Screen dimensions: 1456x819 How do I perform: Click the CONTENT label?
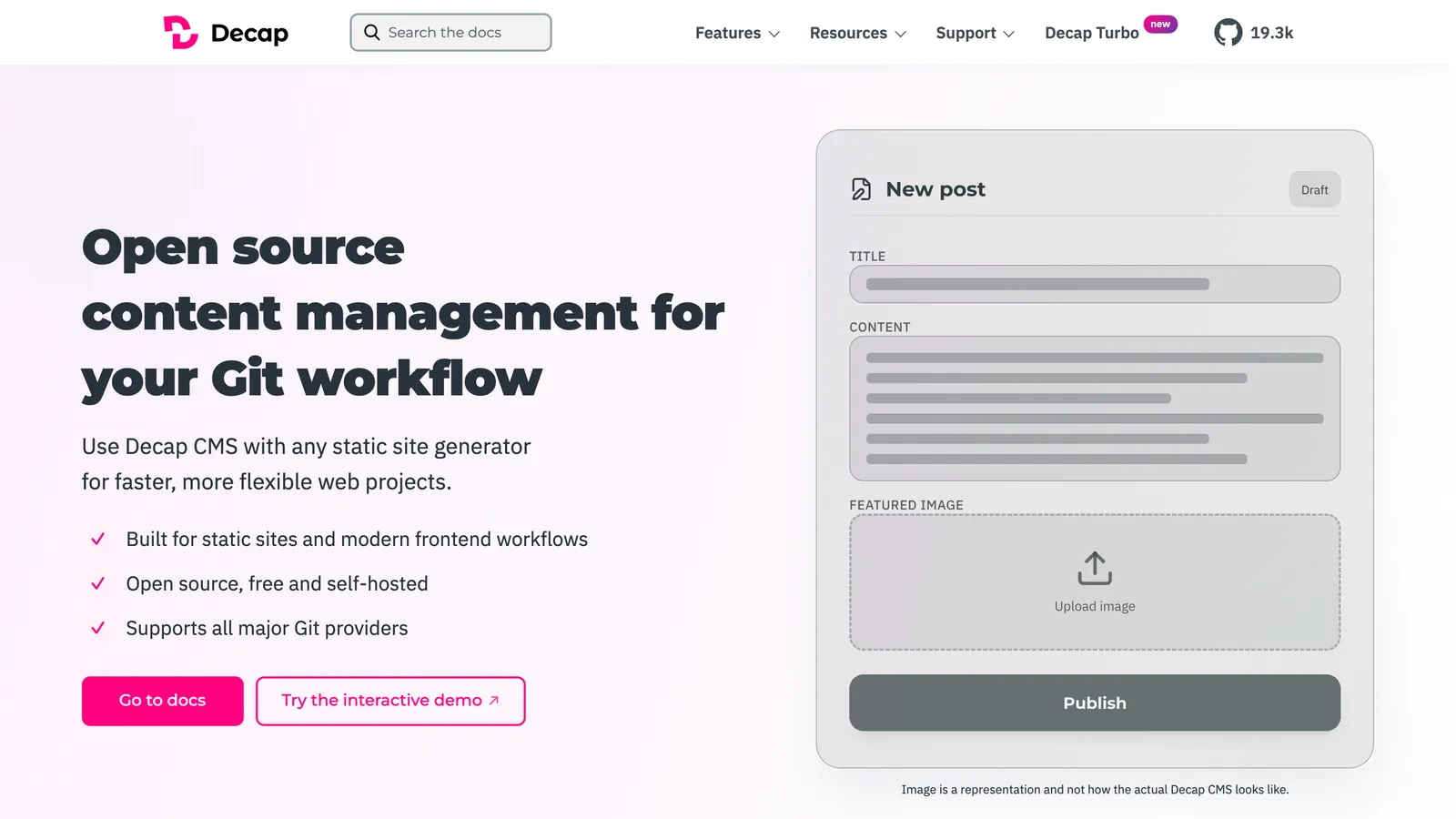pyautogui.click(x=880, y=328)
